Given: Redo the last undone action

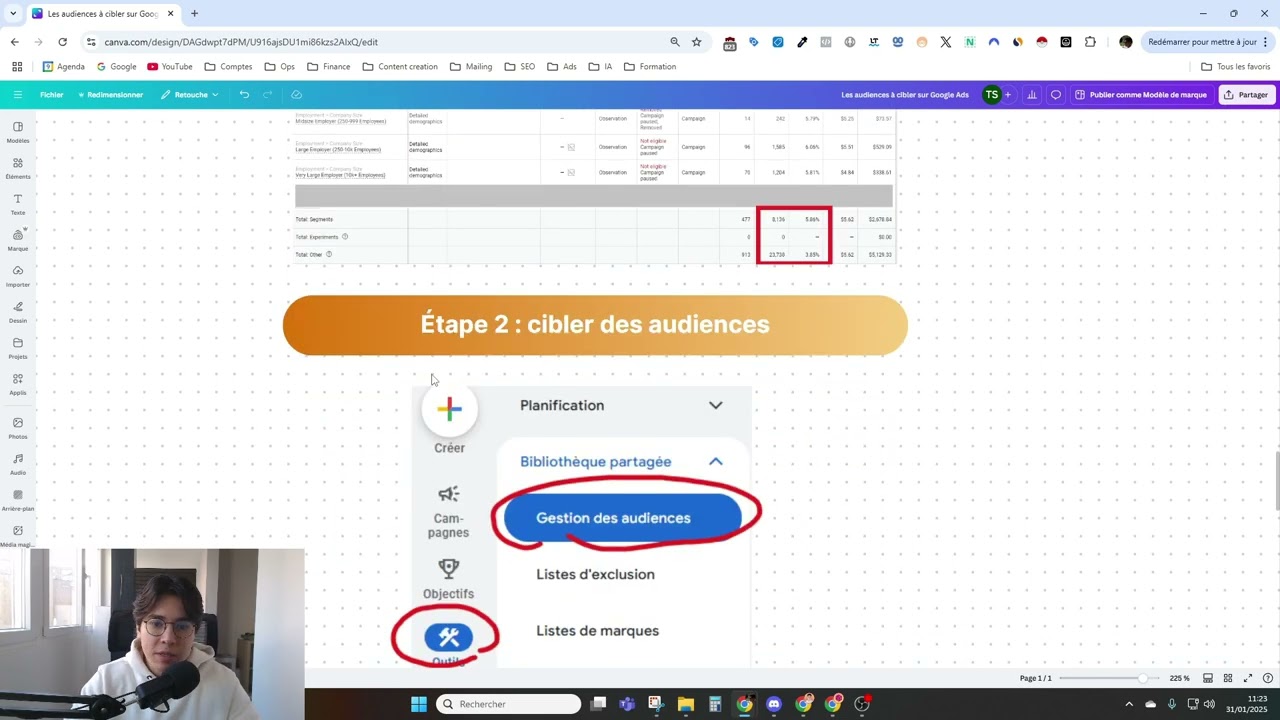Looking at the screenshot, I should tap(267, 95).
